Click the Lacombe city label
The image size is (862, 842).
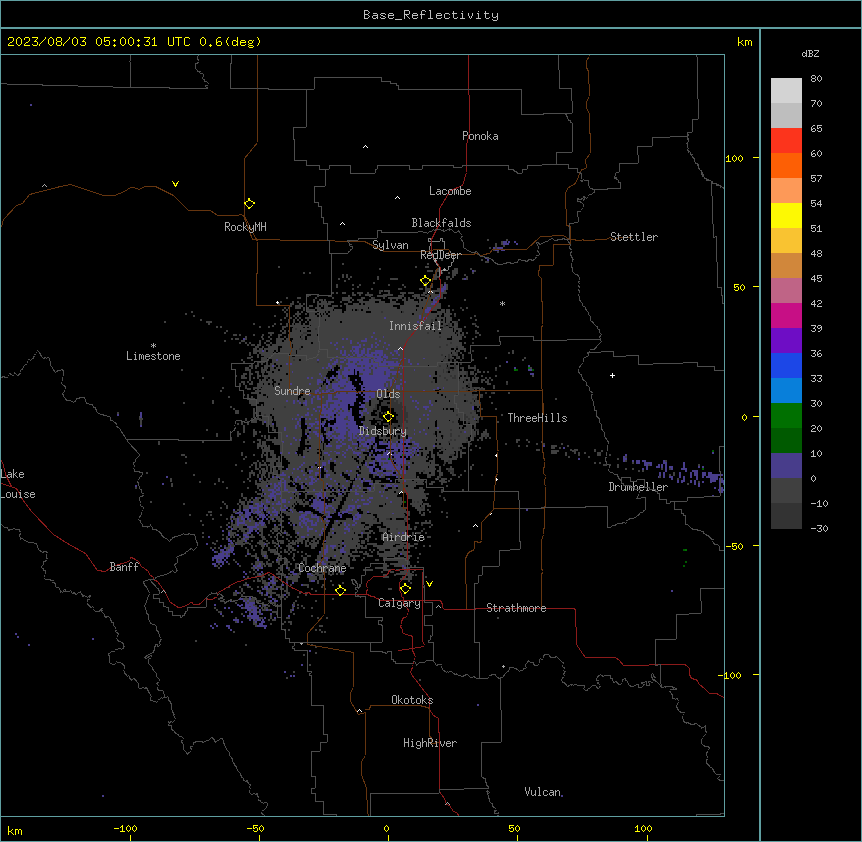pyautogui.click(x=450, y=191)
